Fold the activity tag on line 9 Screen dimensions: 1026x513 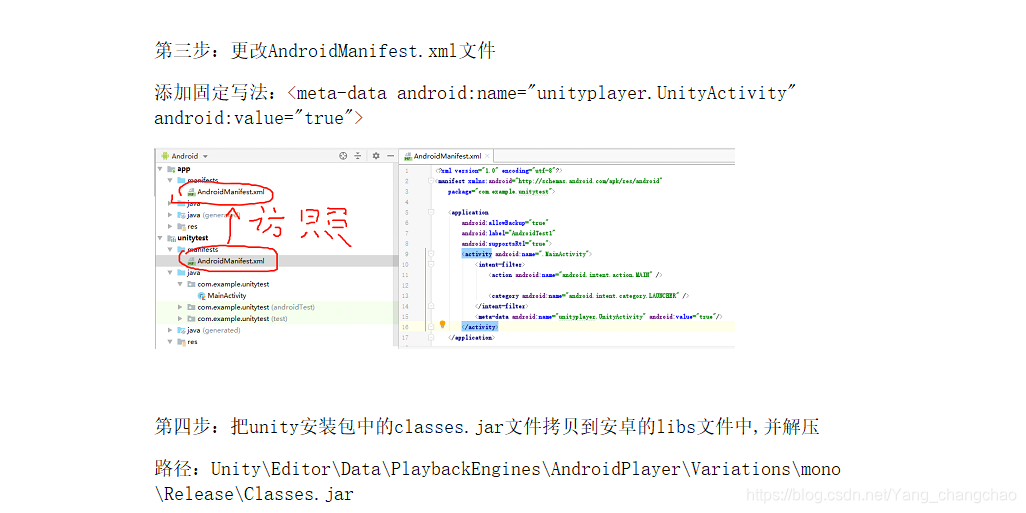pos(431,254)
